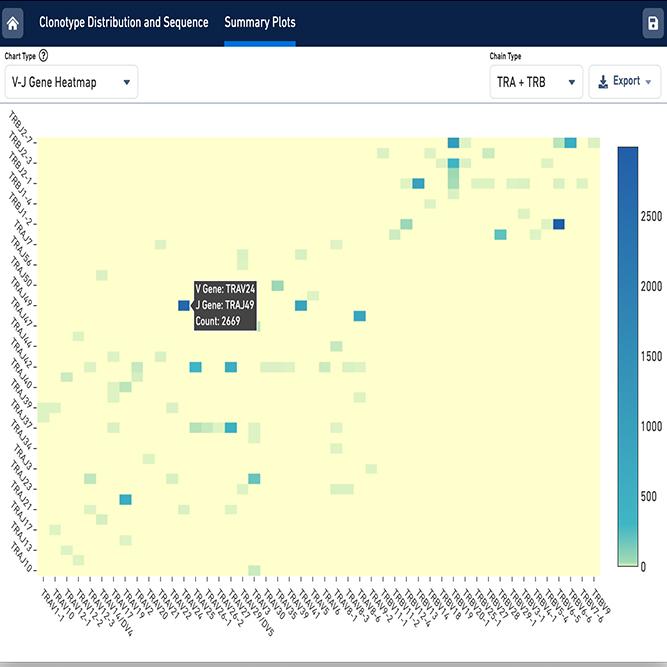Click the download icon on the Export button

603,82
